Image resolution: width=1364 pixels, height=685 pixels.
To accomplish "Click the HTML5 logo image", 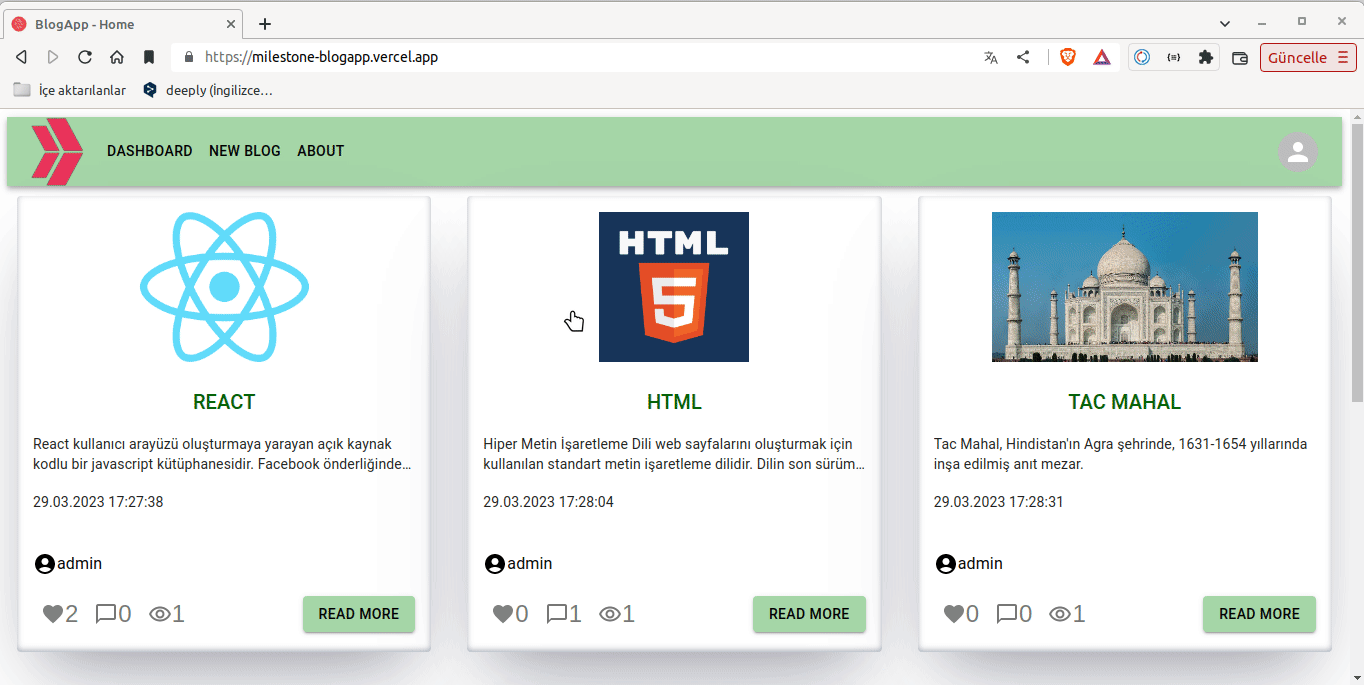I will pyautogui.click(x=674, y=287).
